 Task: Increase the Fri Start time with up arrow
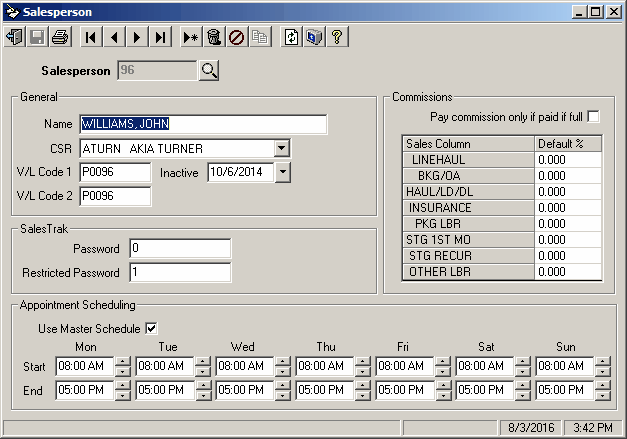(x=443, y=362)
